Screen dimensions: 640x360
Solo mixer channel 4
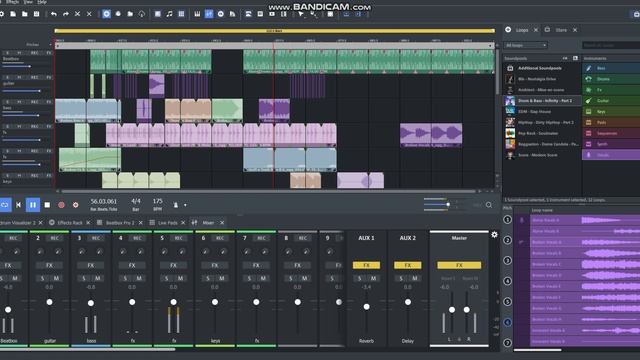[125, 278]
